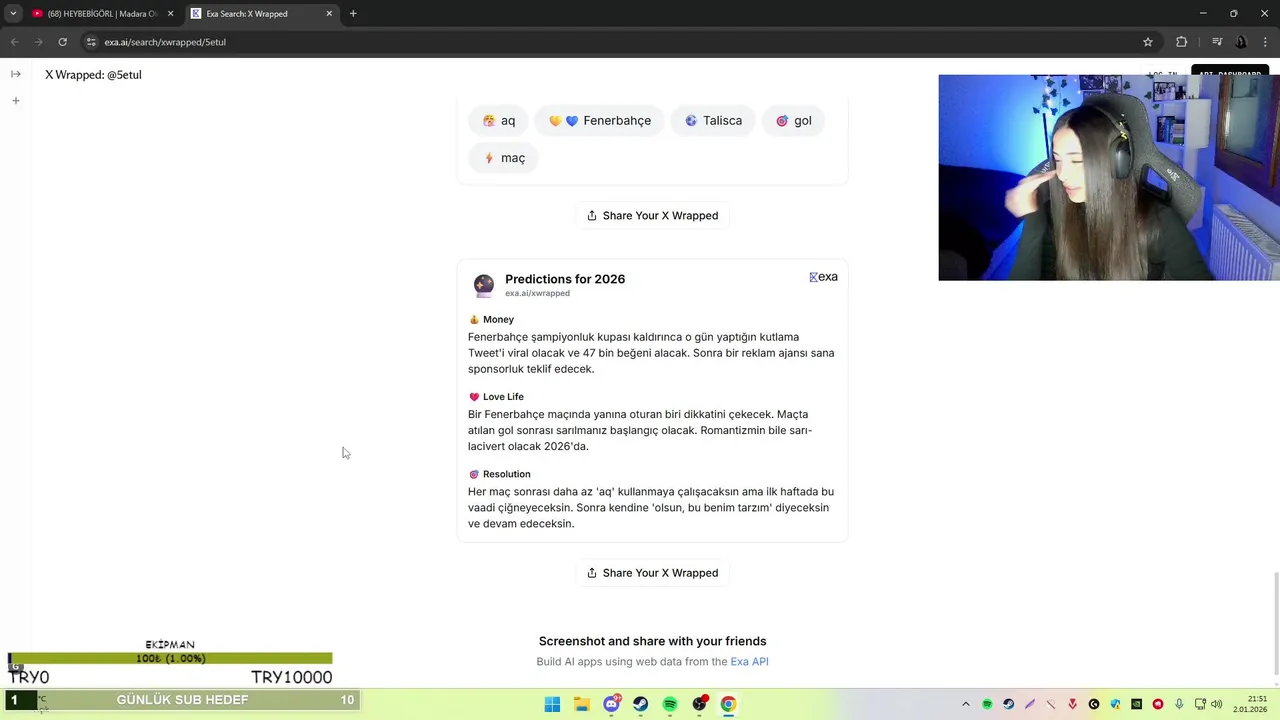This screenshot has width=1280, height=720.
Task: Click the GÜNLÜK SUB HEDEF goal bar
Action: pos(182,700)
